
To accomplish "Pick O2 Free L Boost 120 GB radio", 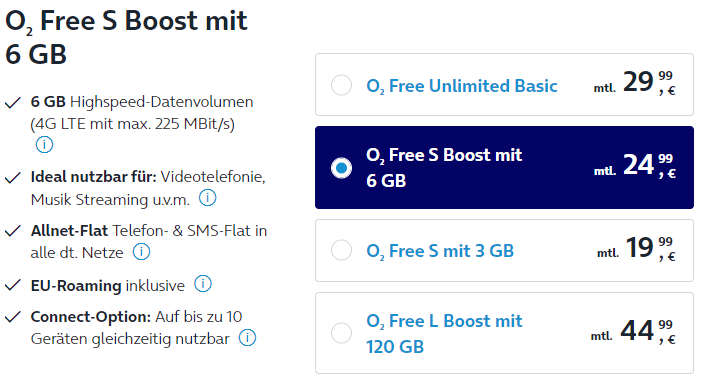I will pos(341,333).
